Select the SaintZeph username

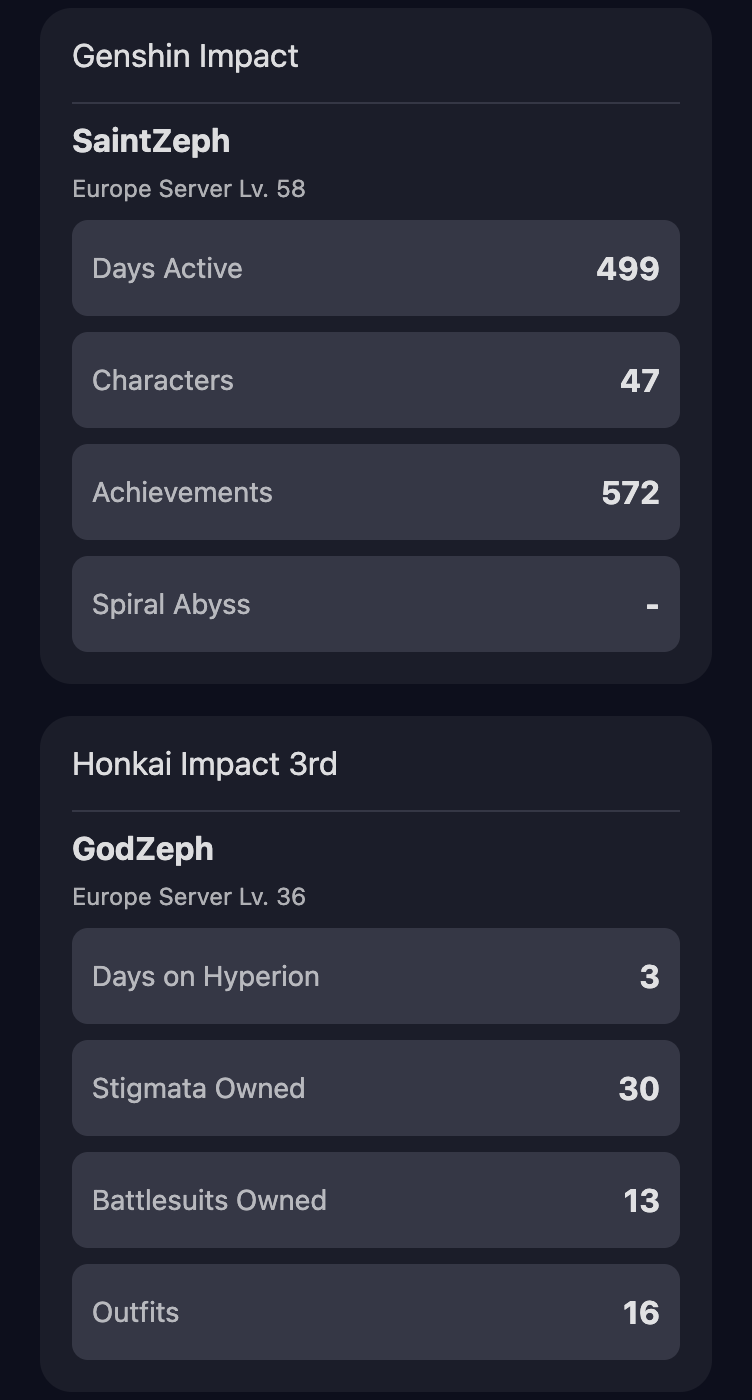(x=151, y=141)
